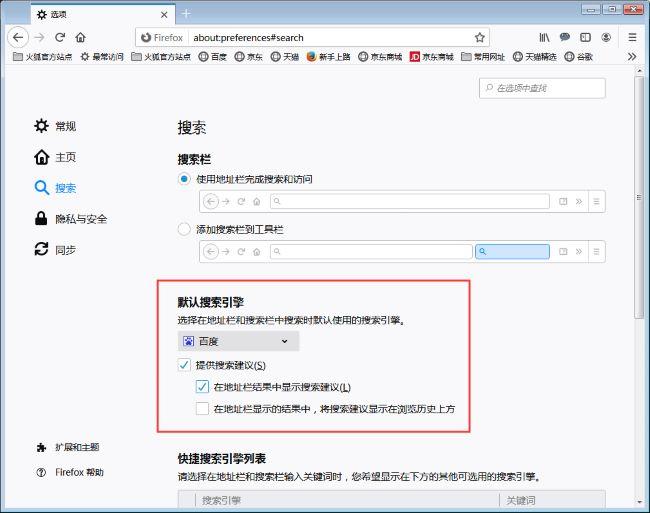Uncheck the 提供搜索建议 checkbox
This screenshot has width=650, height=513.
pyautogui.click(x=184, y=365)
